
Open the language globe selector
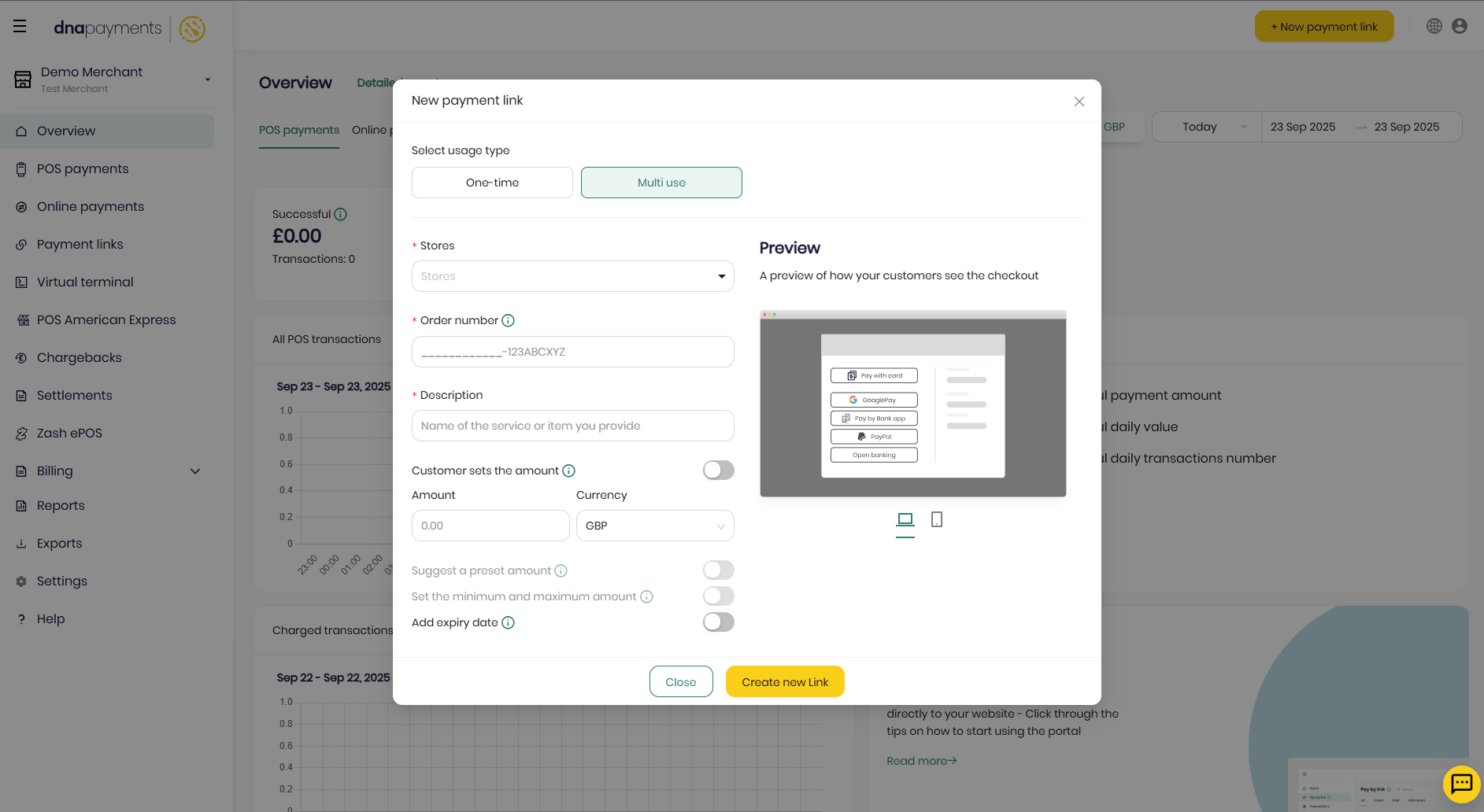pos(1434,25)
